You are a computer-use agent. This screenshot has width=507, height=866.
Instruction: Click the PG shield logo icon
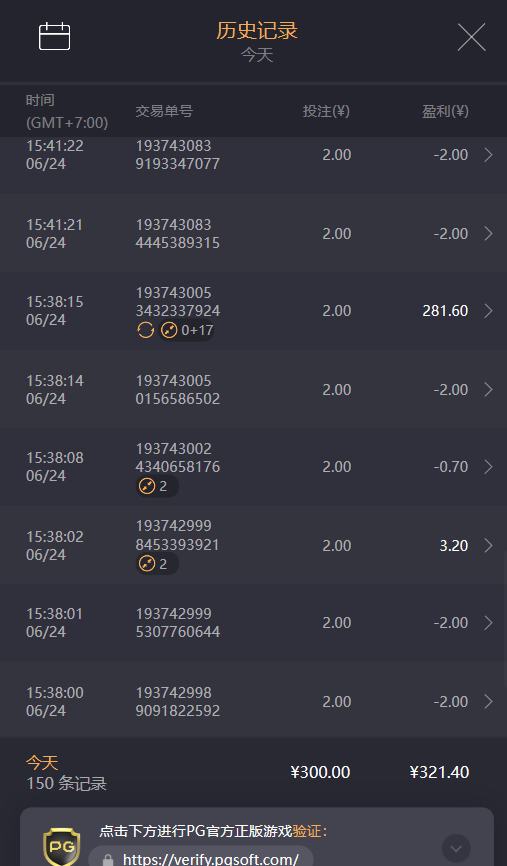(61, 847)
